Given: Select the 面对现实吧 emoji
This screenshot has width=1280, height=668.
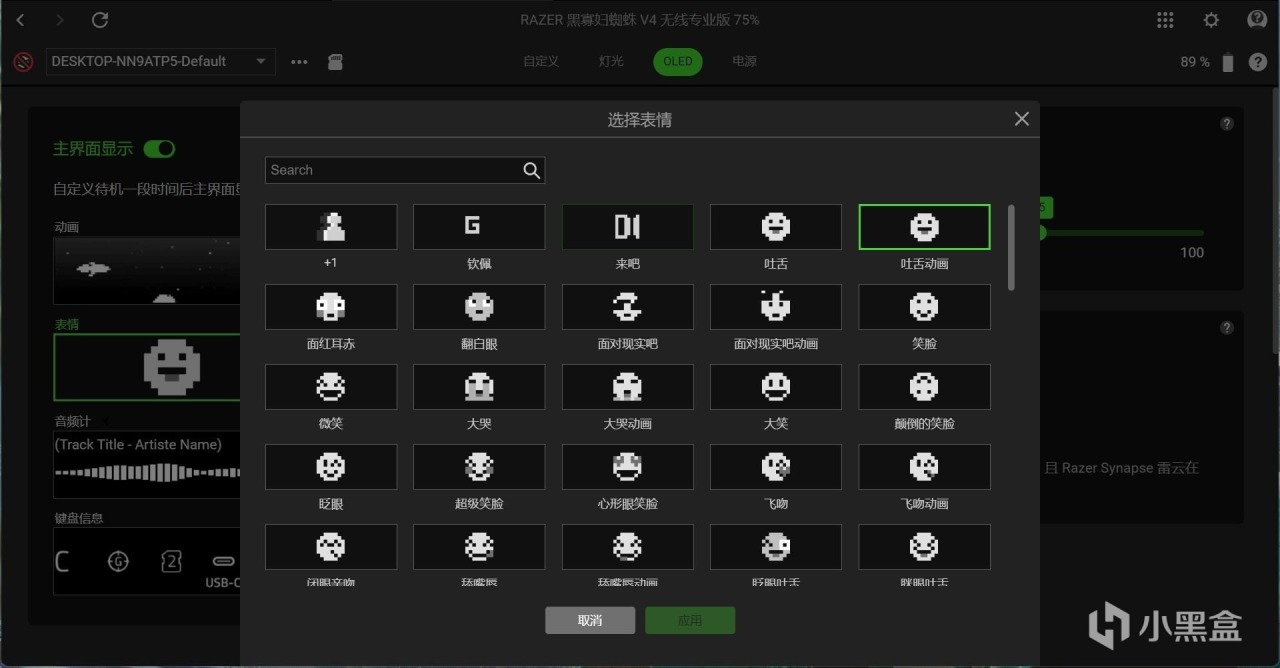Looking at the screenshot, I should click(x=627, y=307).
